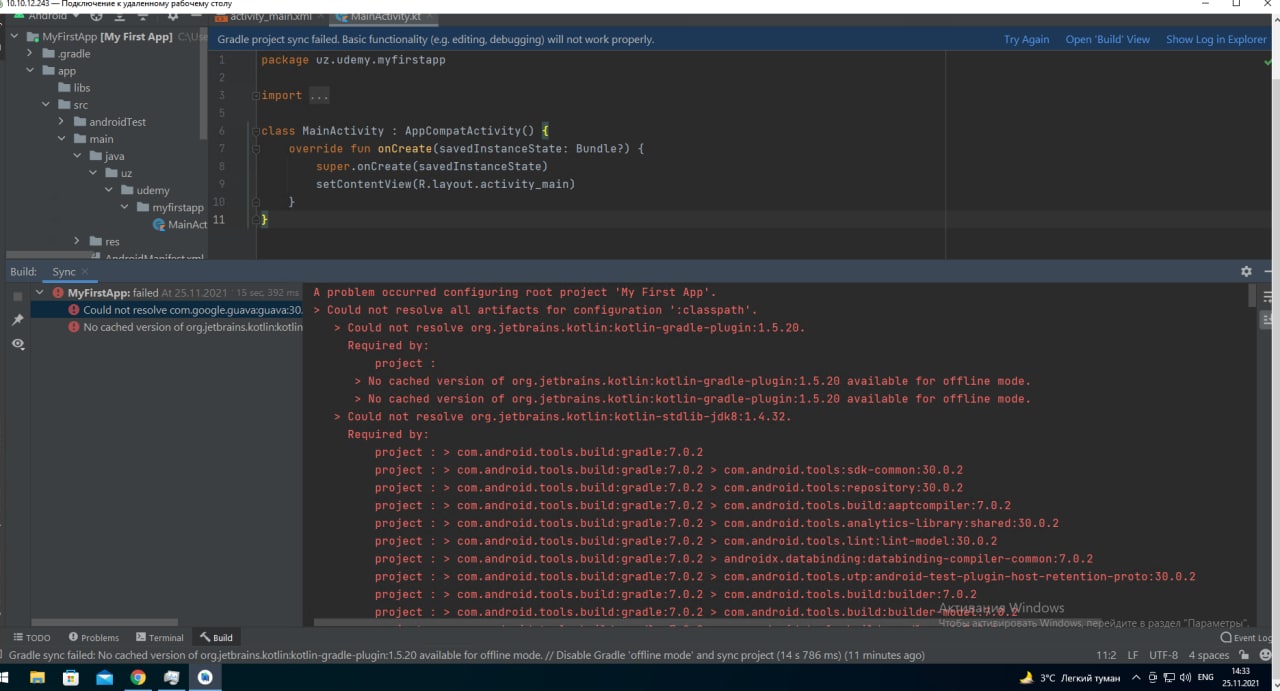Collapse the udemy package

(110, 190)
